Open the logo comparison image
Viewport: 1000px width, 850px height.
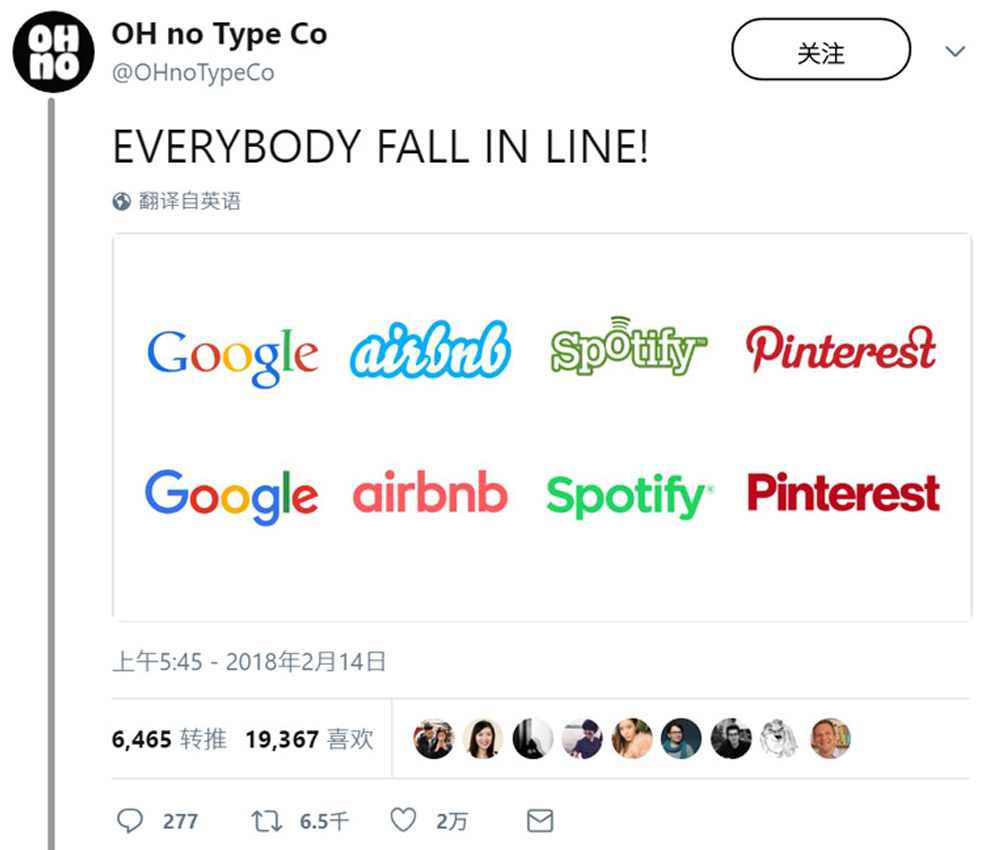coord(541,427)
